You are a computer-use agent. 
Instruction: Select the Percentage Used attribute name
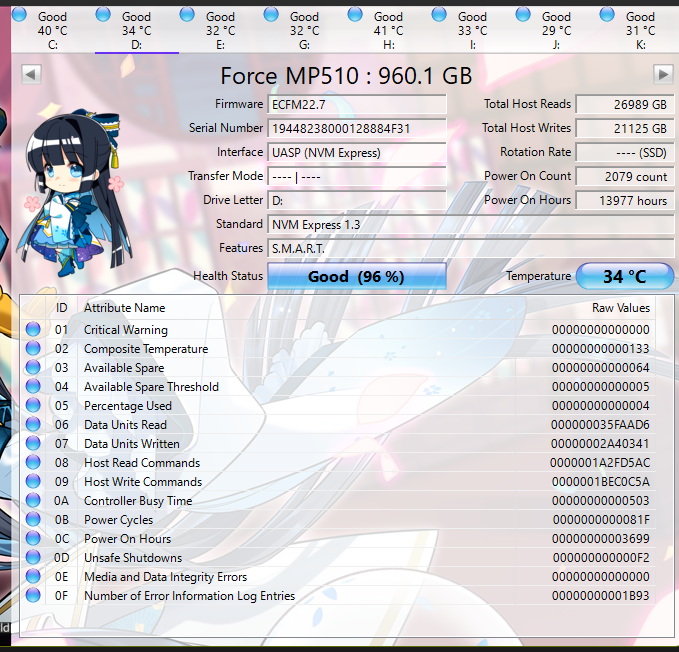coord(128,406)
